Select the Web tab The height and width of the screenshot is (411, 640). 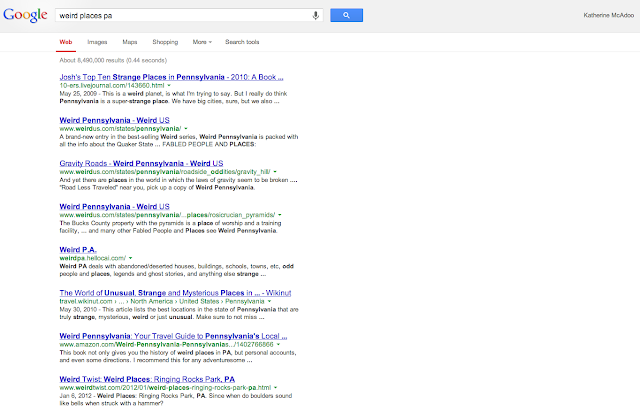[x=66, y=42]
